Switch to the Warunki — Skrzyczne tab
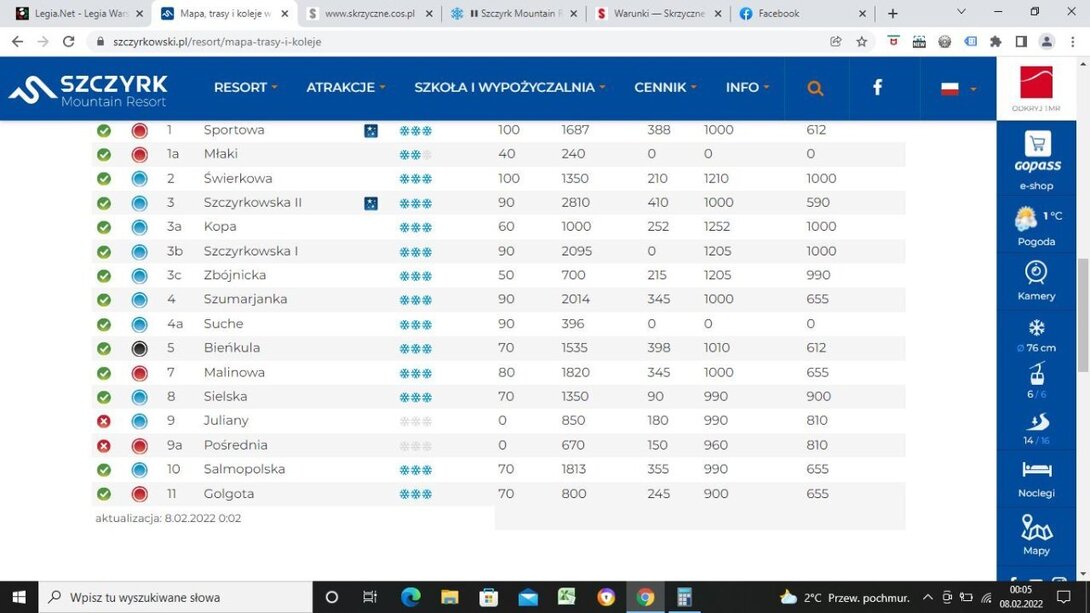 pyautogui.click(x=658, y=13)
